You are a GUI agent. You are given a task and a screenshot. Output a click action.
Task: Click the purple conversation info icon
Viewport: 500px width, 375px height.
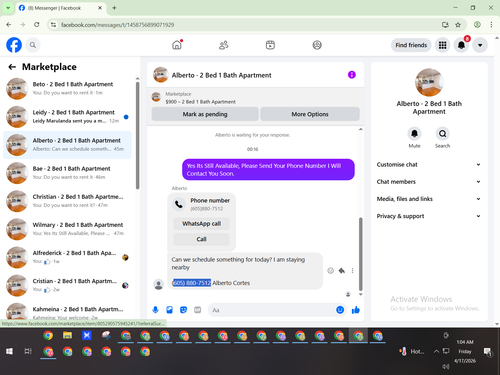[x=352, y=75]
